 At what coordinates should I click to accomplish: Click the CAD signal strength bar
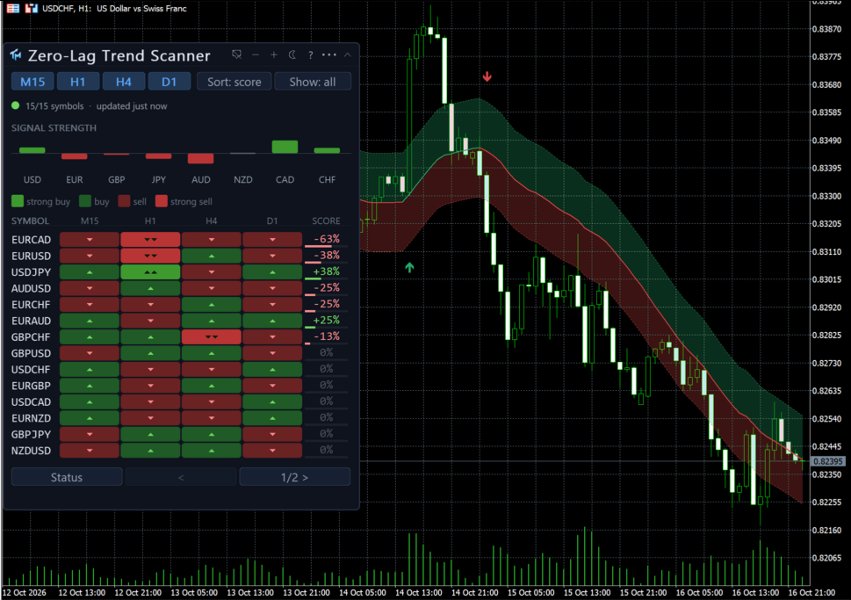(285, 146)
